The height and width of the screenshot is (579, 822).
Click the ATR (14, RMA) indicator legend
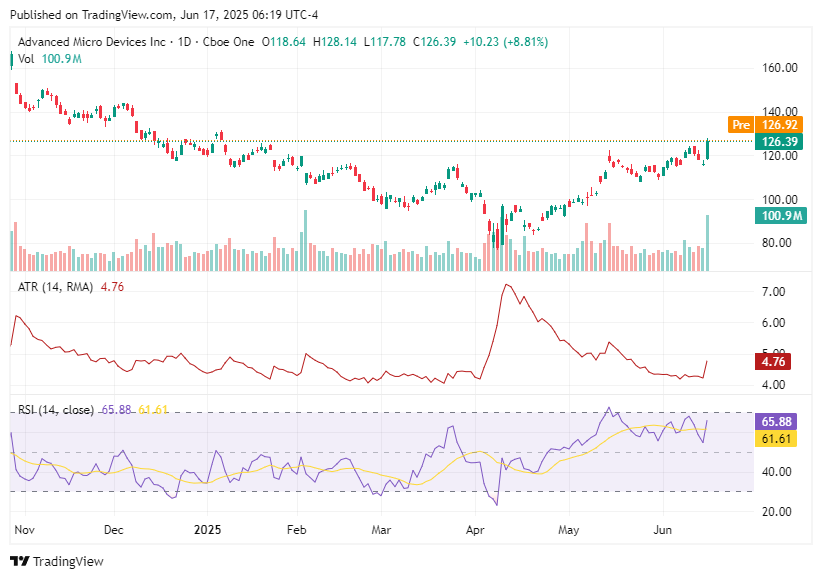56,287
